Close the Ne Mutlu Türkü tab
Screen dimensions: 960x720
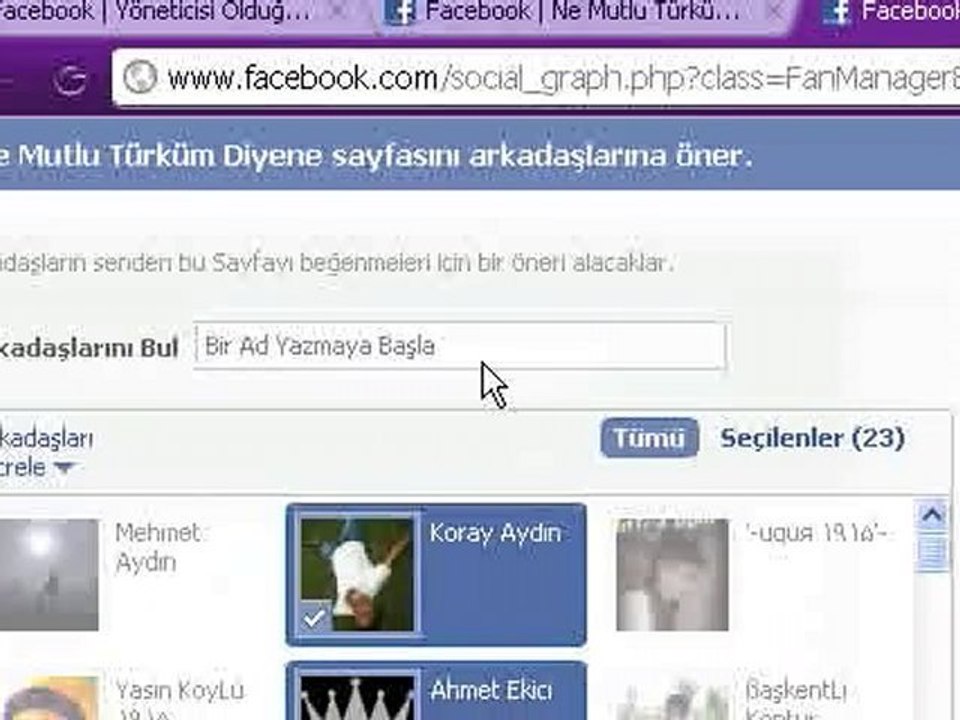point(775,11)
